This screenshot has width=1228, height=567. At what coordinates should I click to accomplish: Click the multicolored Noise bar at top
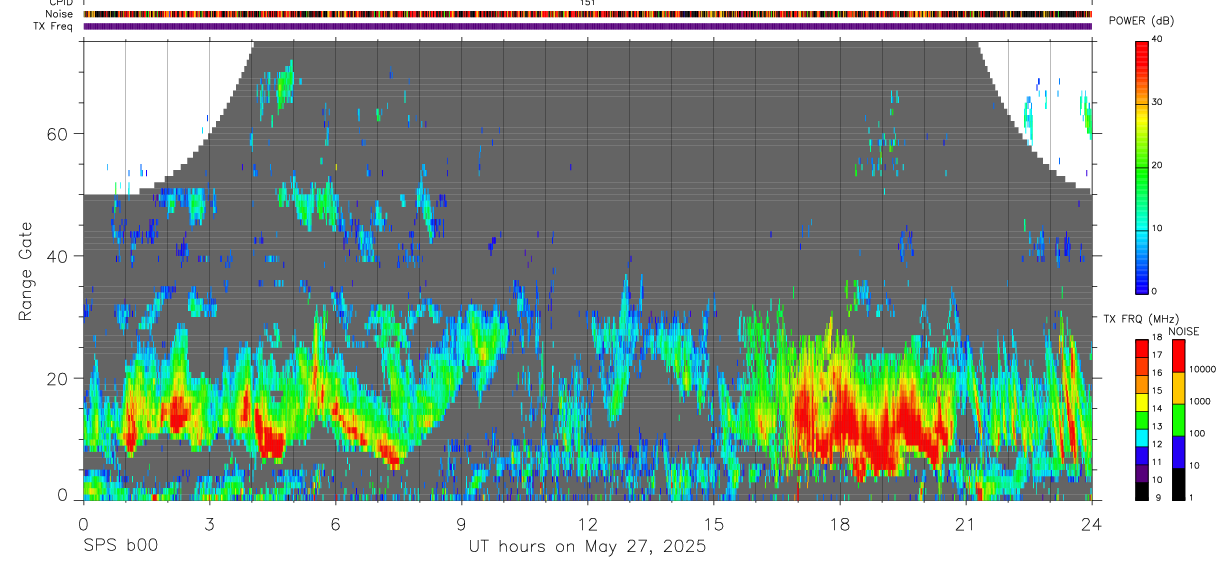point(587,14)
